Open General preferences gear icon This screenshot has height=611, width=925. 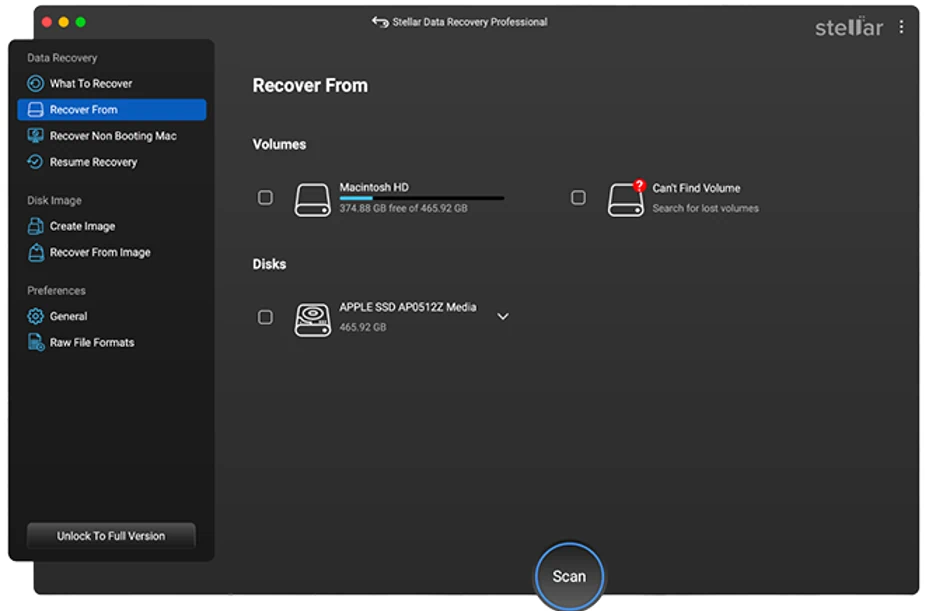click(x=37, y=315)
